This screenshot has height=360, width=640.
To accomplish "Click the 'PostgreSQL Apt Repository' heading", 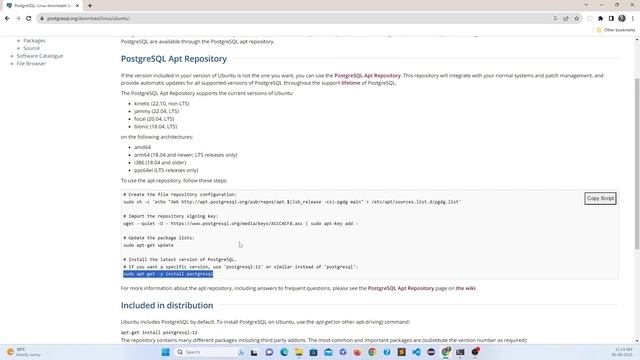I will (174, 59).
